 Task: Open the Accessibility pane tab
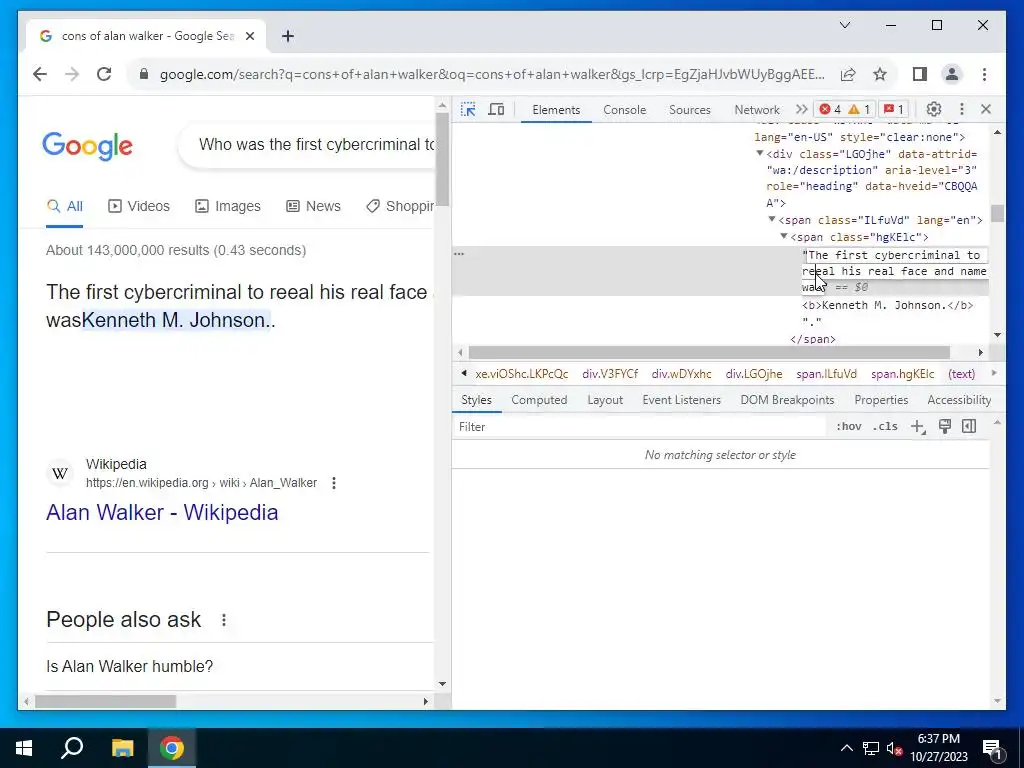tap(959, 400)
